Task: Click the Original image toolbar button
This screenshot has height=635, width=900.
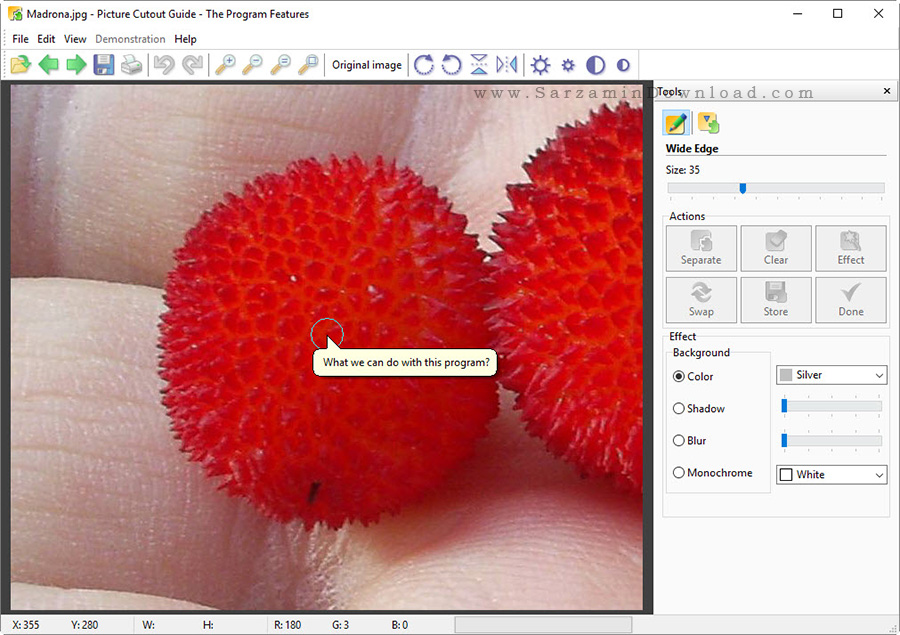Action: tap(367, 65)
